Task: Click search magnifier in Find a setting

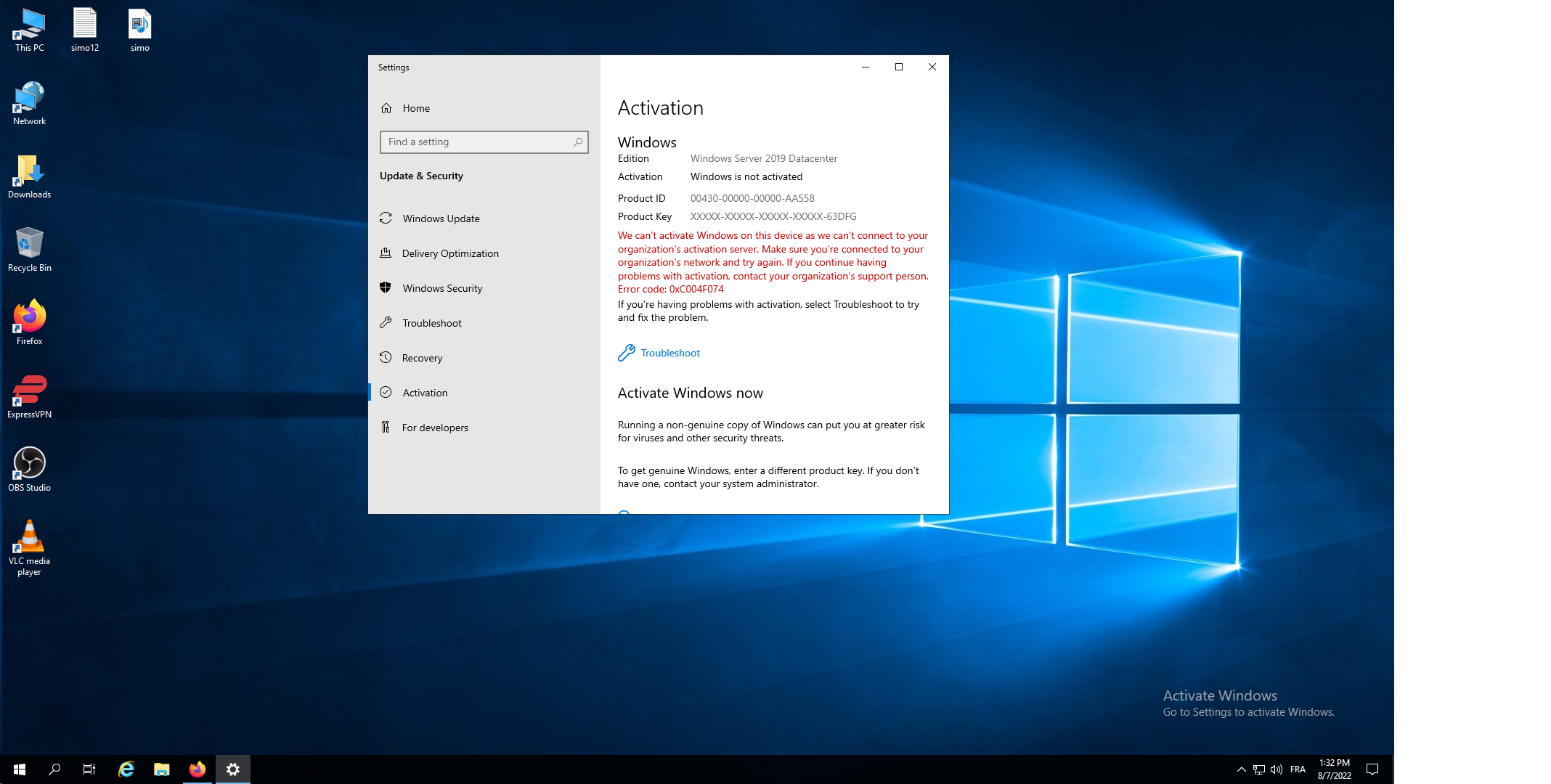Action: pyautogui.click(x=578, y=142)
